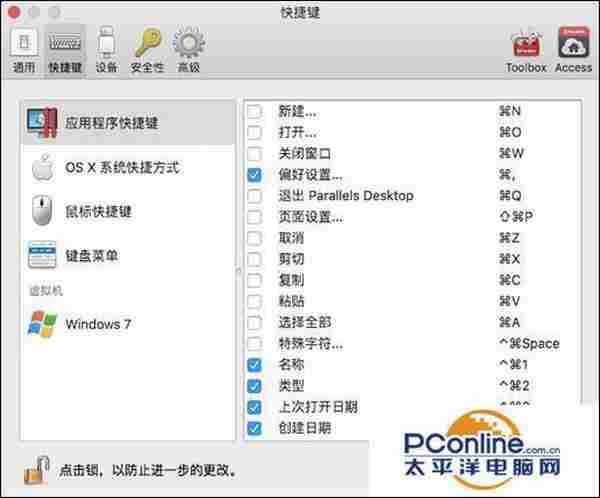The image size is (600, 498).
Task: Check the 复制 shortcut checkbox
Action: (x=254, y=280)
